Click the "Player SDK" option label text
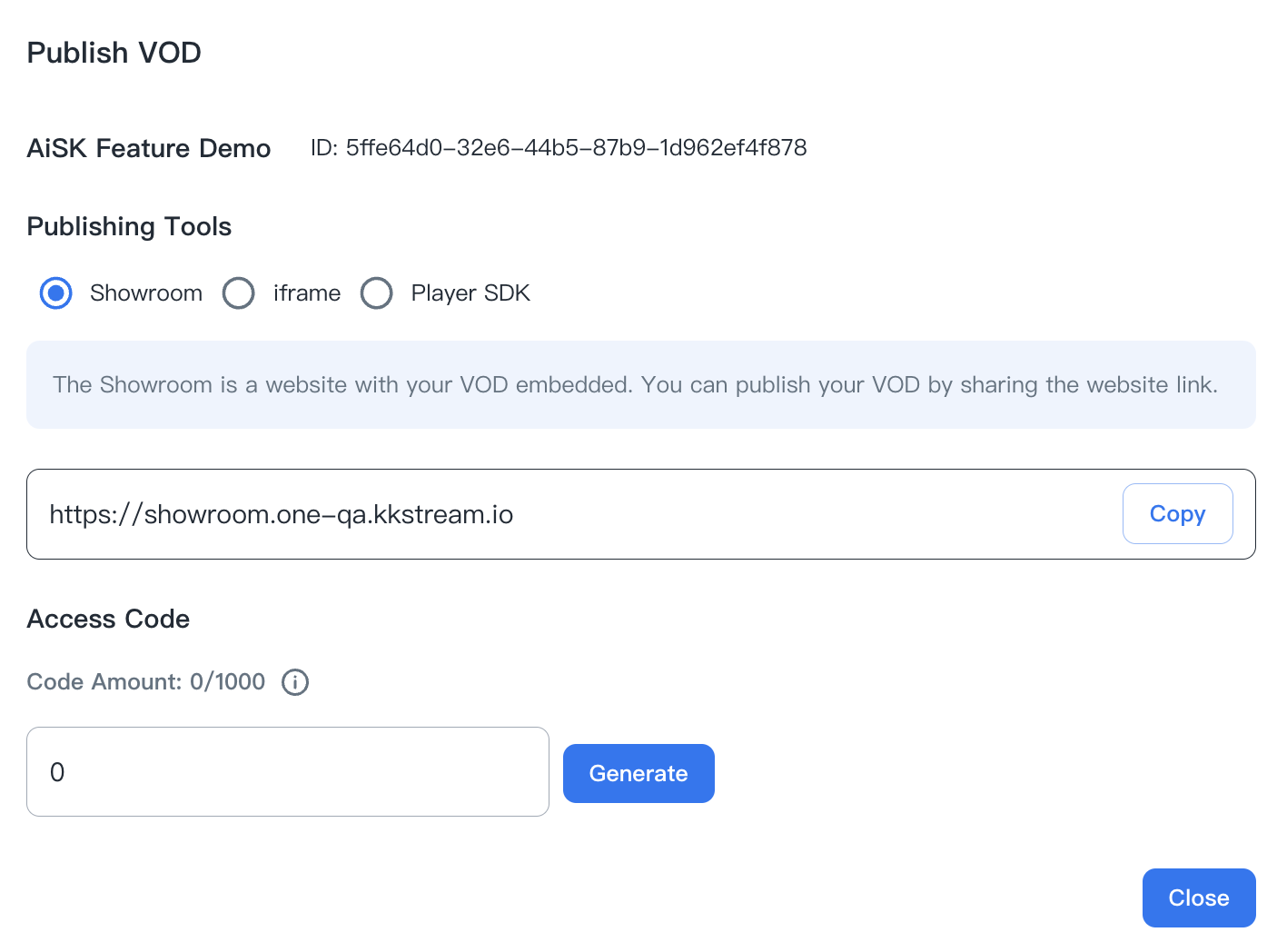This screenshot has height=952, width=1277. [x=470, y=293]
